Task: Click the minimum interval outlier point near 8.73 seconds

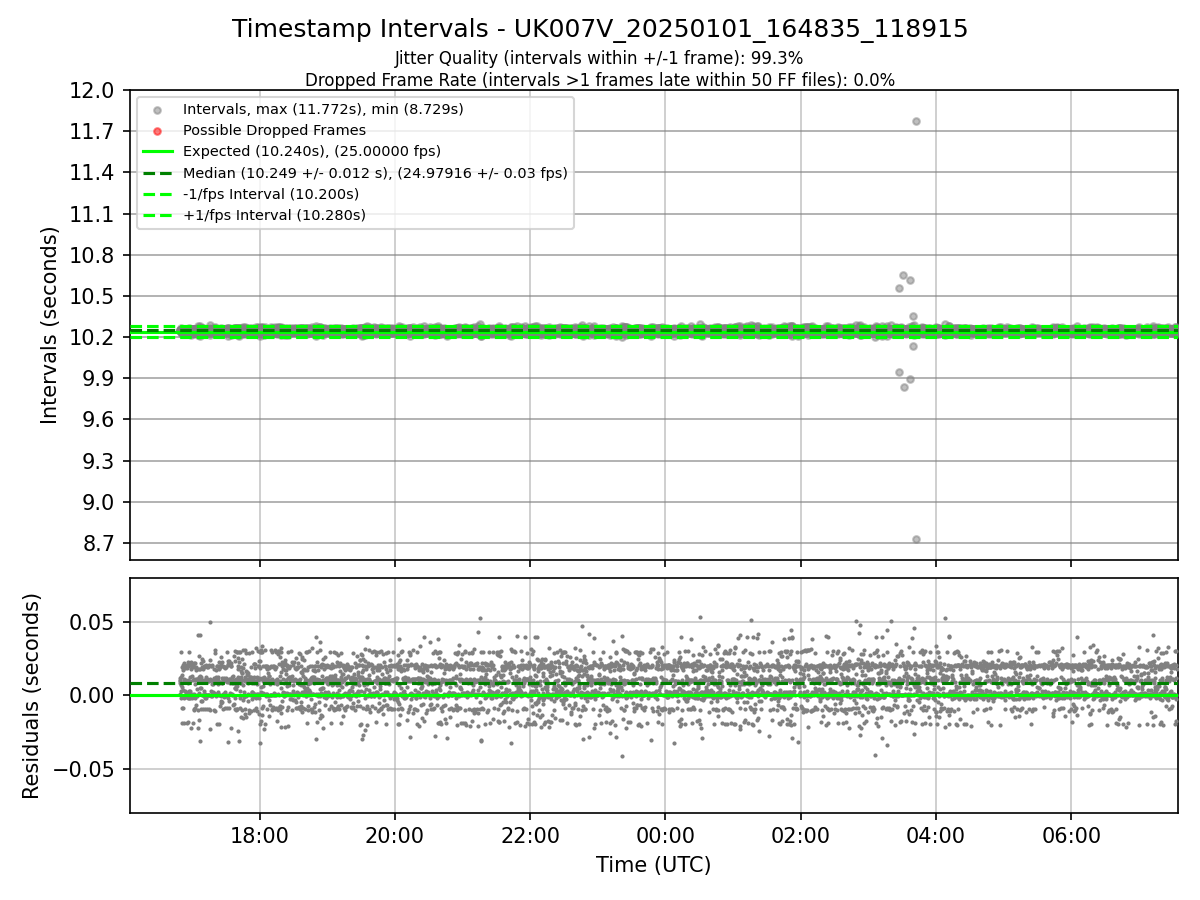Action: tap(916, 539)
